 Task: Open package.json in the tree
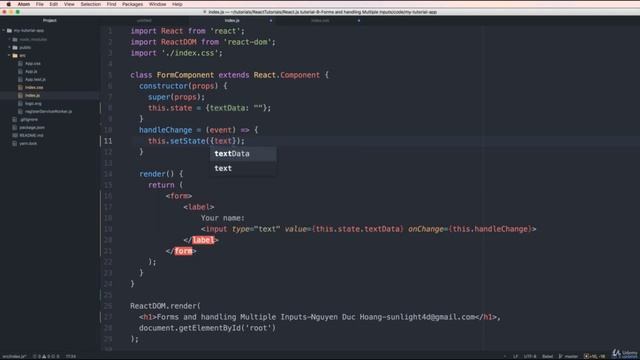pos(32,127)
